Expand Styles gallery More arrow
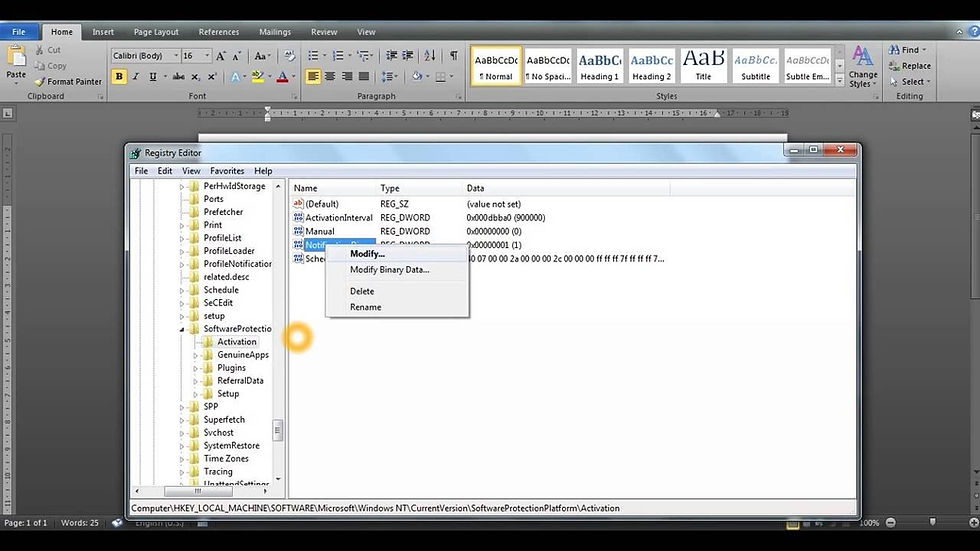The height and width of the screenshot is (551, 980). click(x=839, y=81)
